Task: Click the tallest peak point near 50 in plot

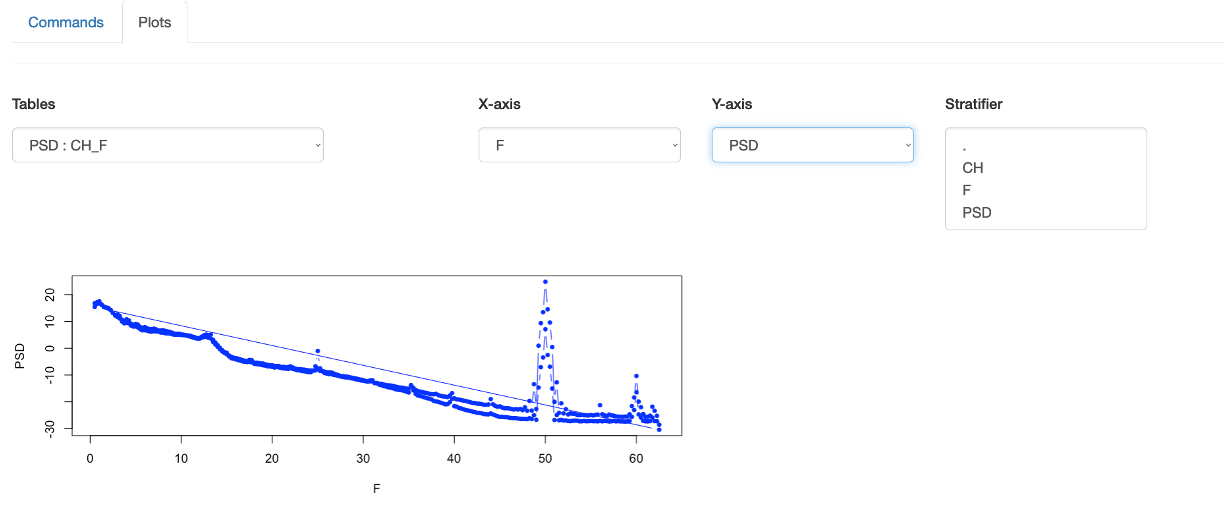Action: (545, 282)
